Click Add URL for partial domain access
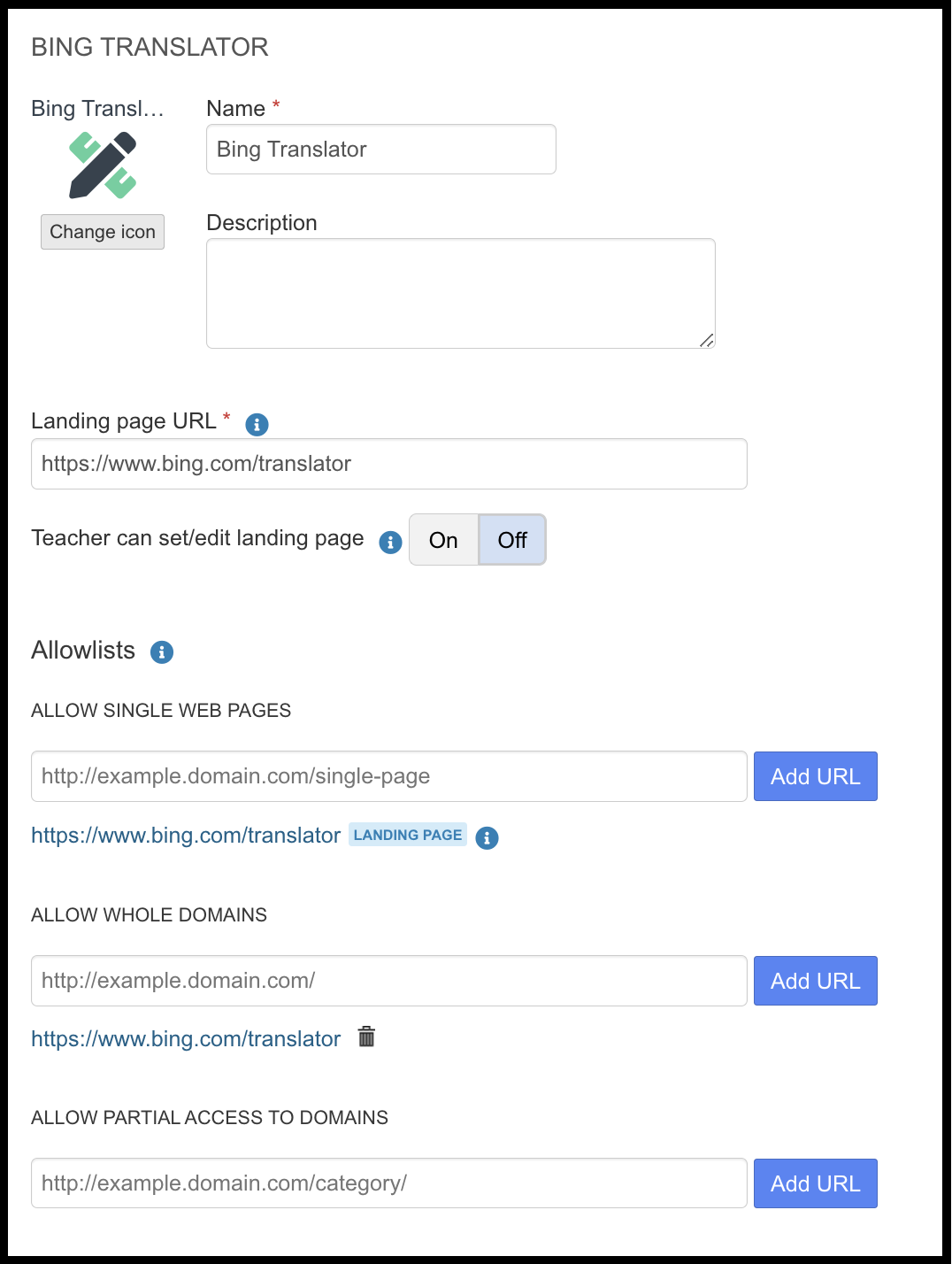 [815, 1183]
